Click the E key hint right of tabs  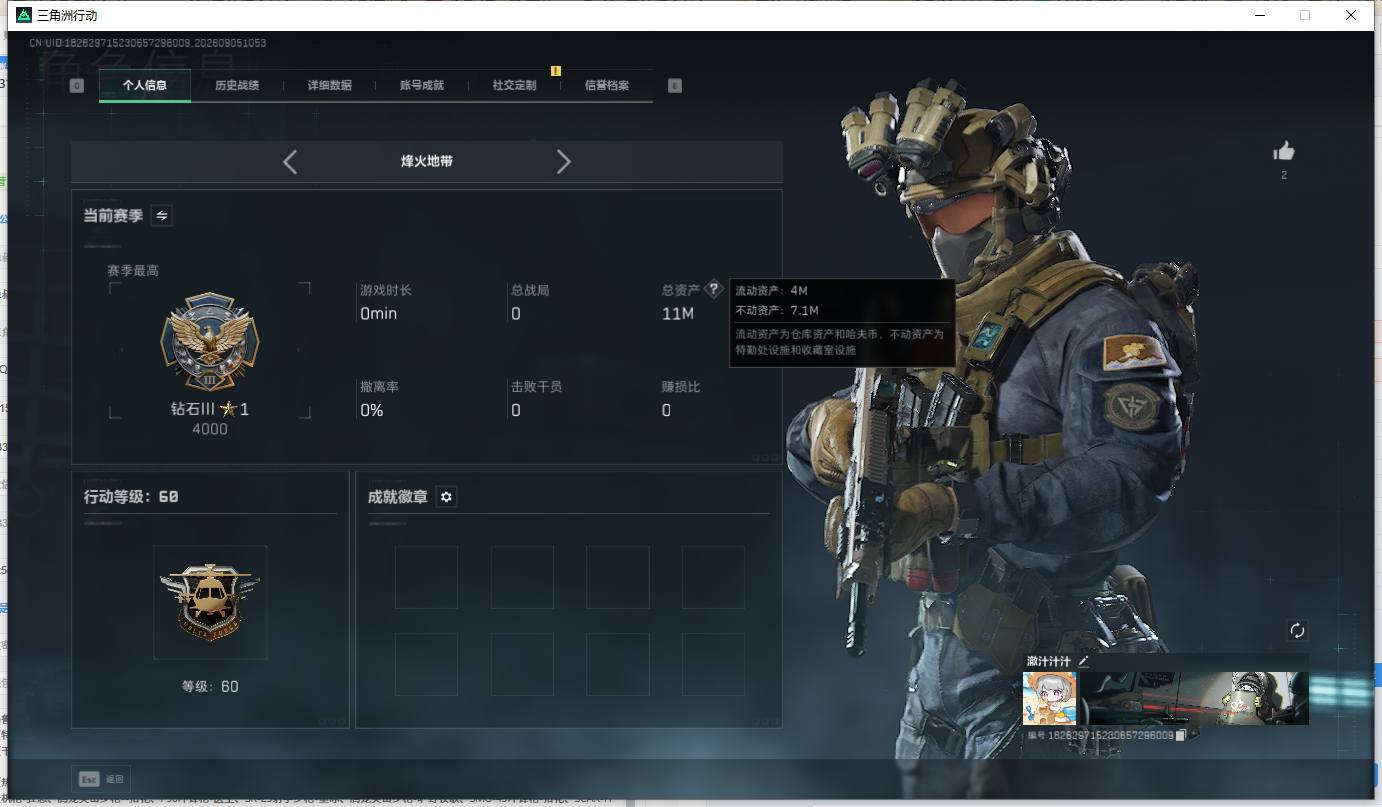point(675,86)
